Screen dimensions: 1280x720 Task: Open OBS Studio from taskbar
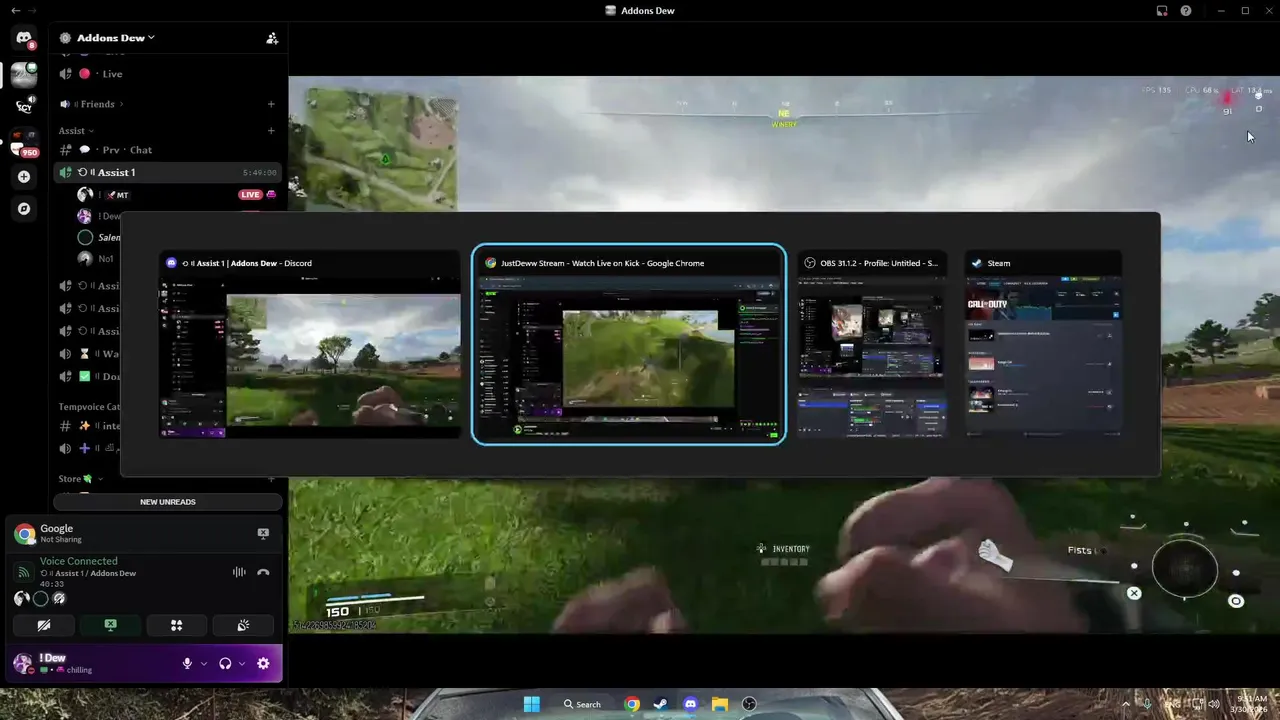[749, 704]
